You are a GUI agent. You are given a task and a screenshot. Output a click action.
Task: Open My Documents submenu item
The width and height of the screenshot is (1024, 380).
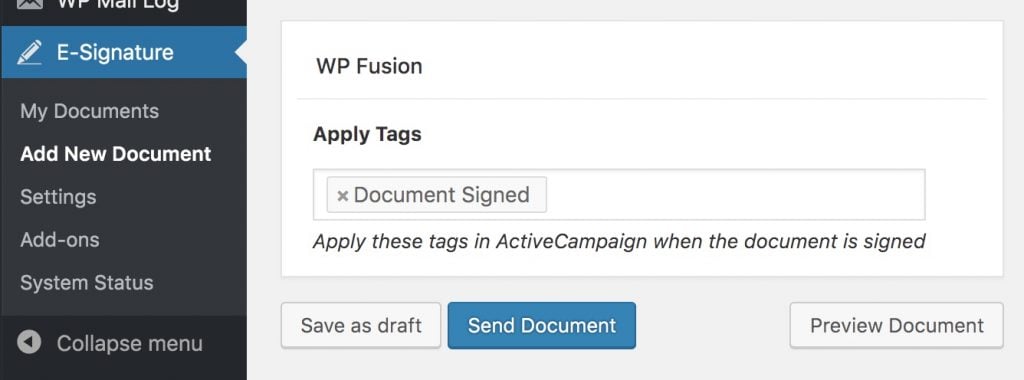pyautogui.click(x=89, y=111)
